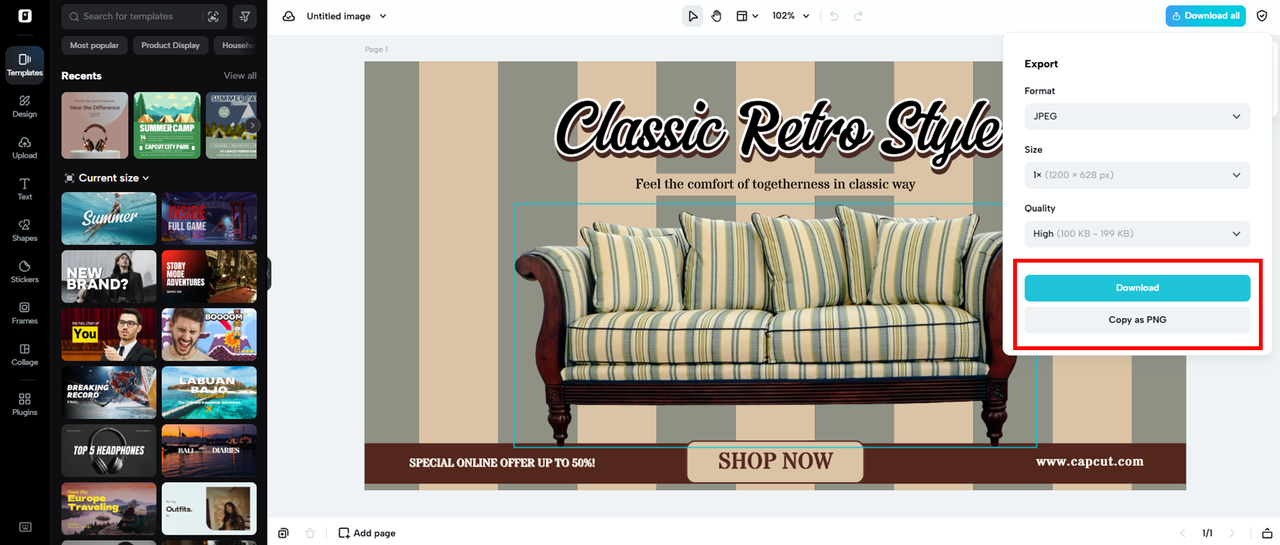1280x545 pixels.
Task: Click the undo arrow
Action: pos(834,16)
